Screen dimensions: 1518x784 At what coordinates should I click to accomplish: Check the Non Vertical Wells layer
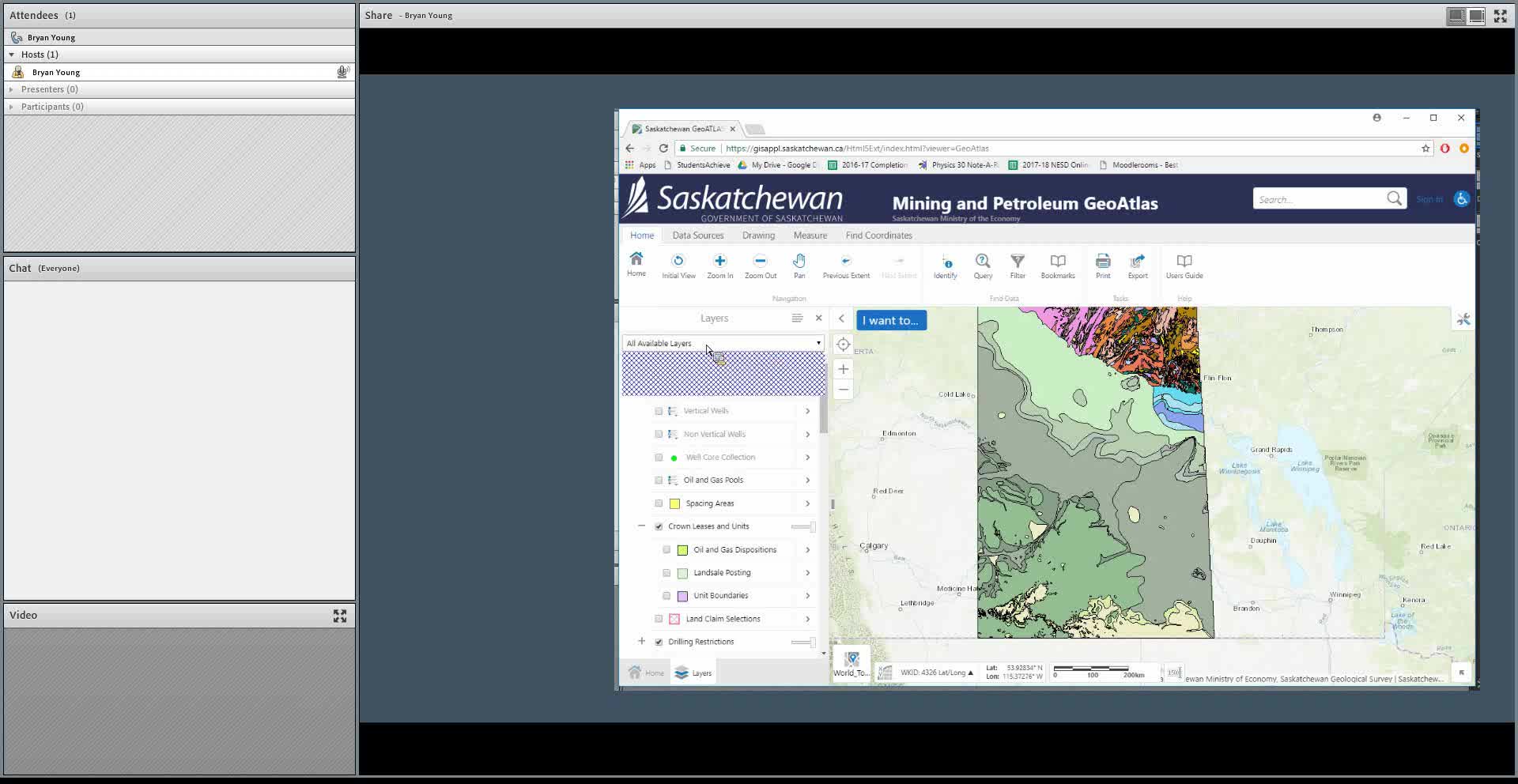click(659, 434)
